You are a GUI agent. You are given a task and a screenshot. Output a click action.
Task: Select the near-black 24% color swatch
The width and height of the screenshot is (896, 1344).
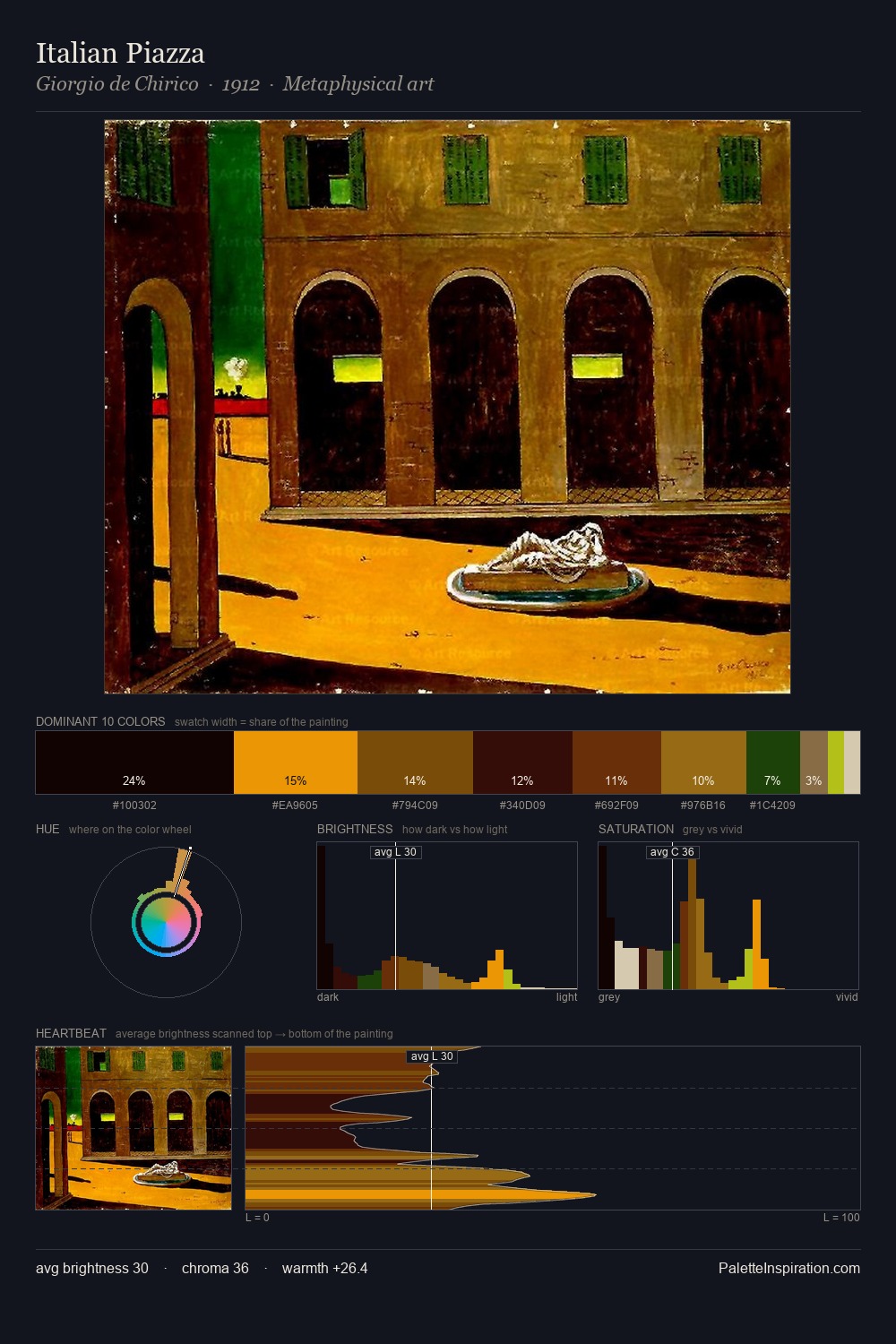pos(134,762)
